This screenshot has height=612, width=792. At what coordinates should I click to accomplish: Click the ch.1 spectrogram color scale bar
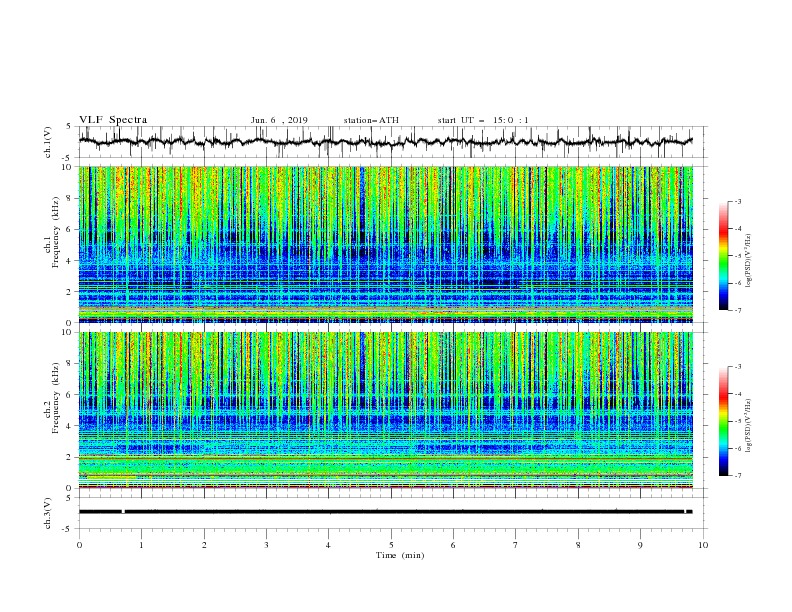(x=723, y=256)
